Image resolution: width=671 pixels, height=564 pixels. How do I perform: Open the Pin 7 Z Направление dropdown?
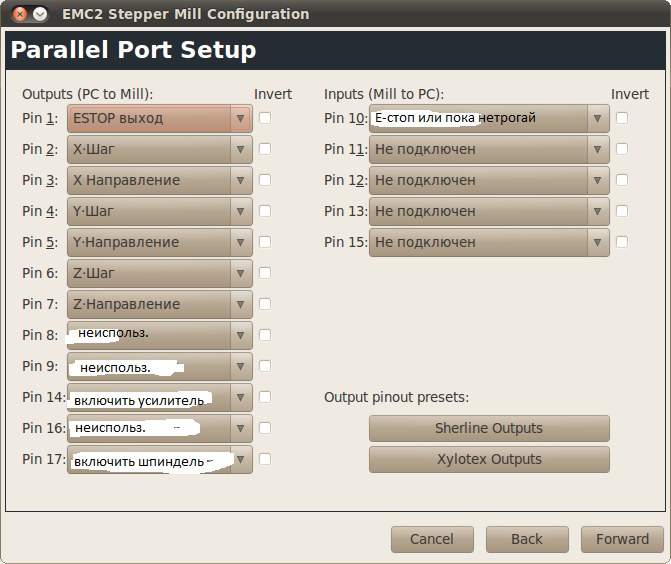click(160, 304)
